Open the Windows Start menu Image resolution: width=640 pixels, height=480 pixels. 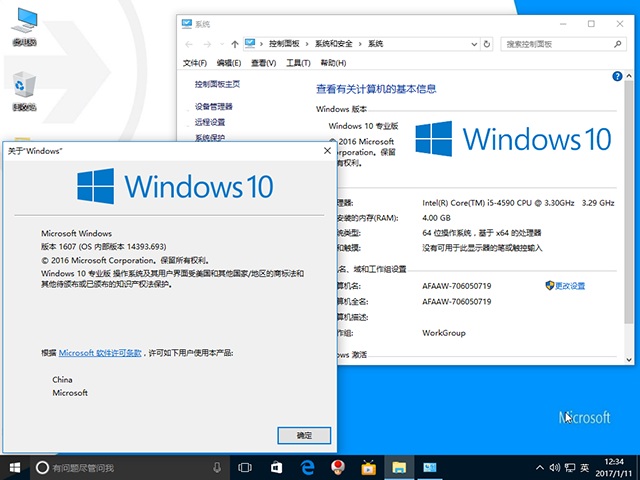tap(14, 467)
